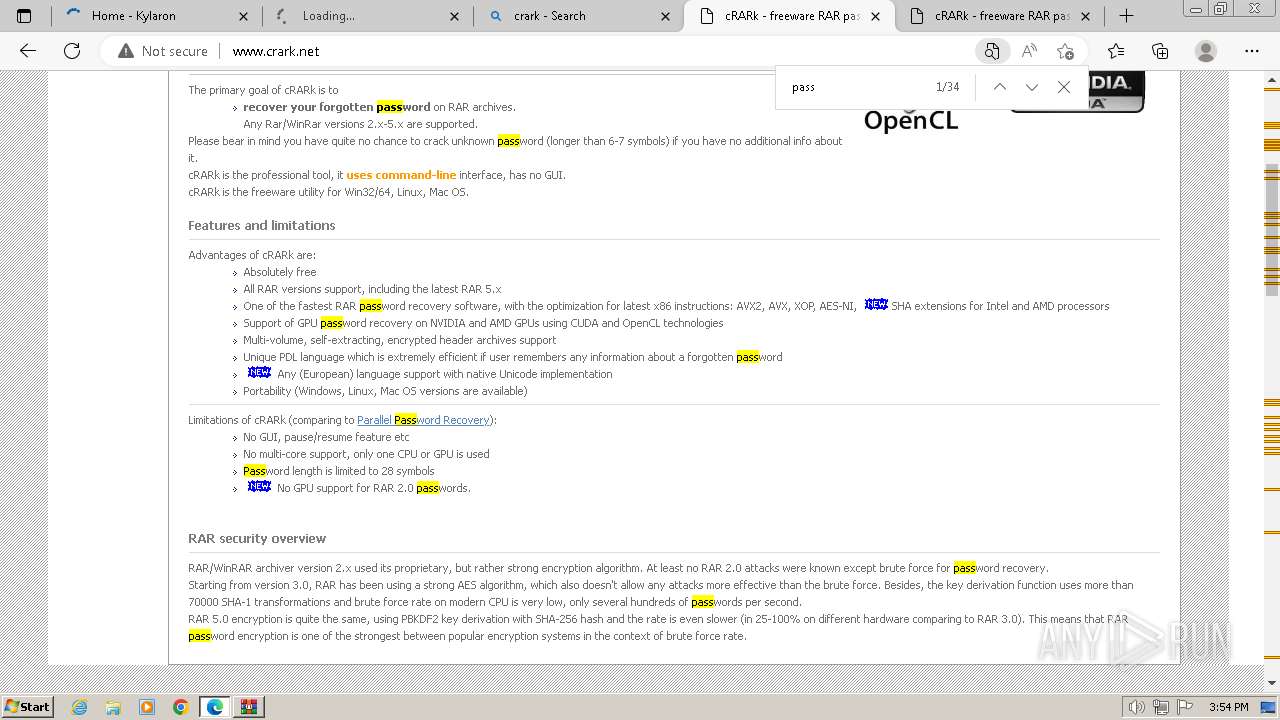Switch to the crark - Search tab
Screen dimensions: 1280x720
(579, 16)
